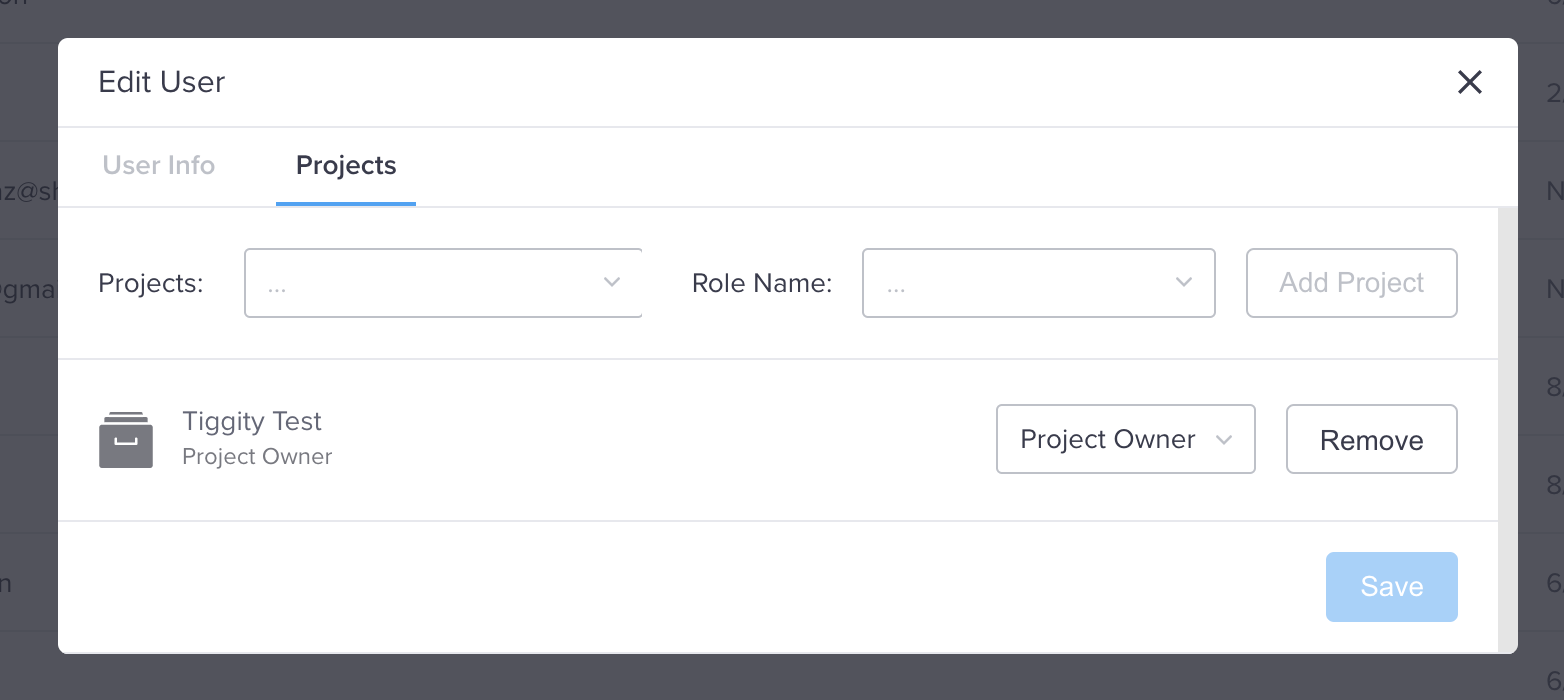Close the Edit User dialog
This screenshot has width=1564, height=700.
click(1469, 82)
